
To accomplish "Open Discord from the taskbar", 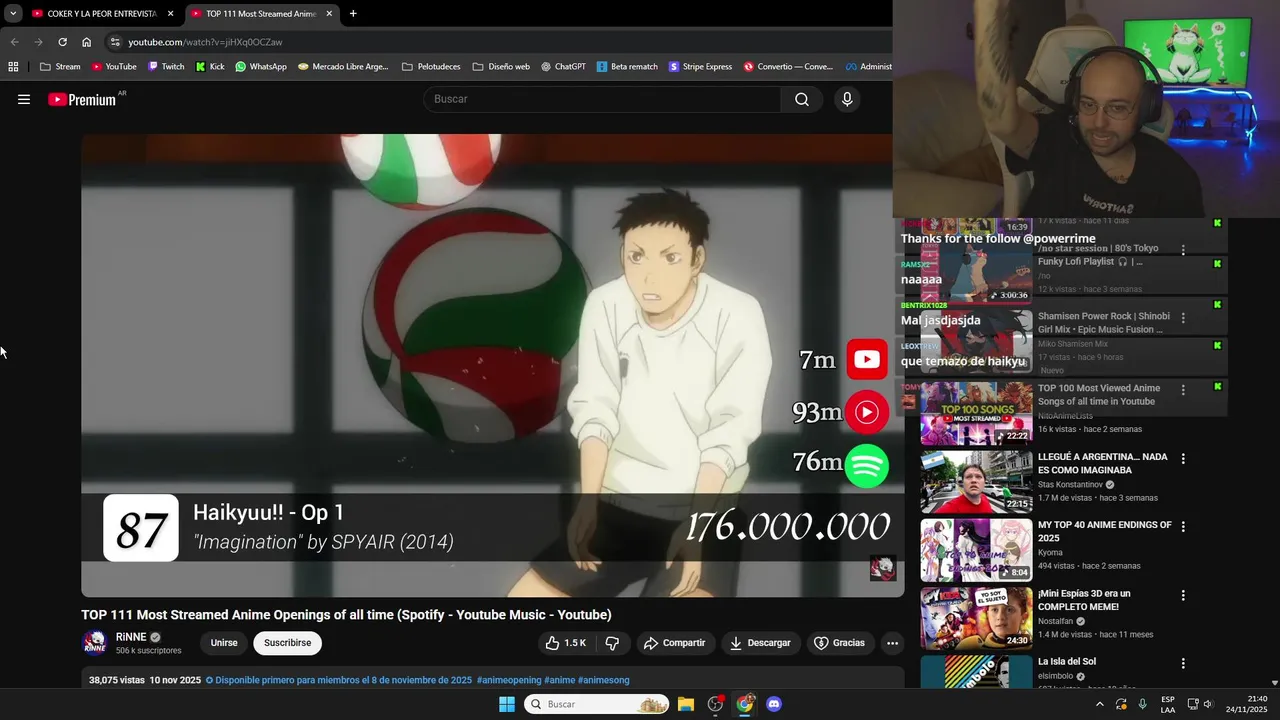I will (773, 704).
